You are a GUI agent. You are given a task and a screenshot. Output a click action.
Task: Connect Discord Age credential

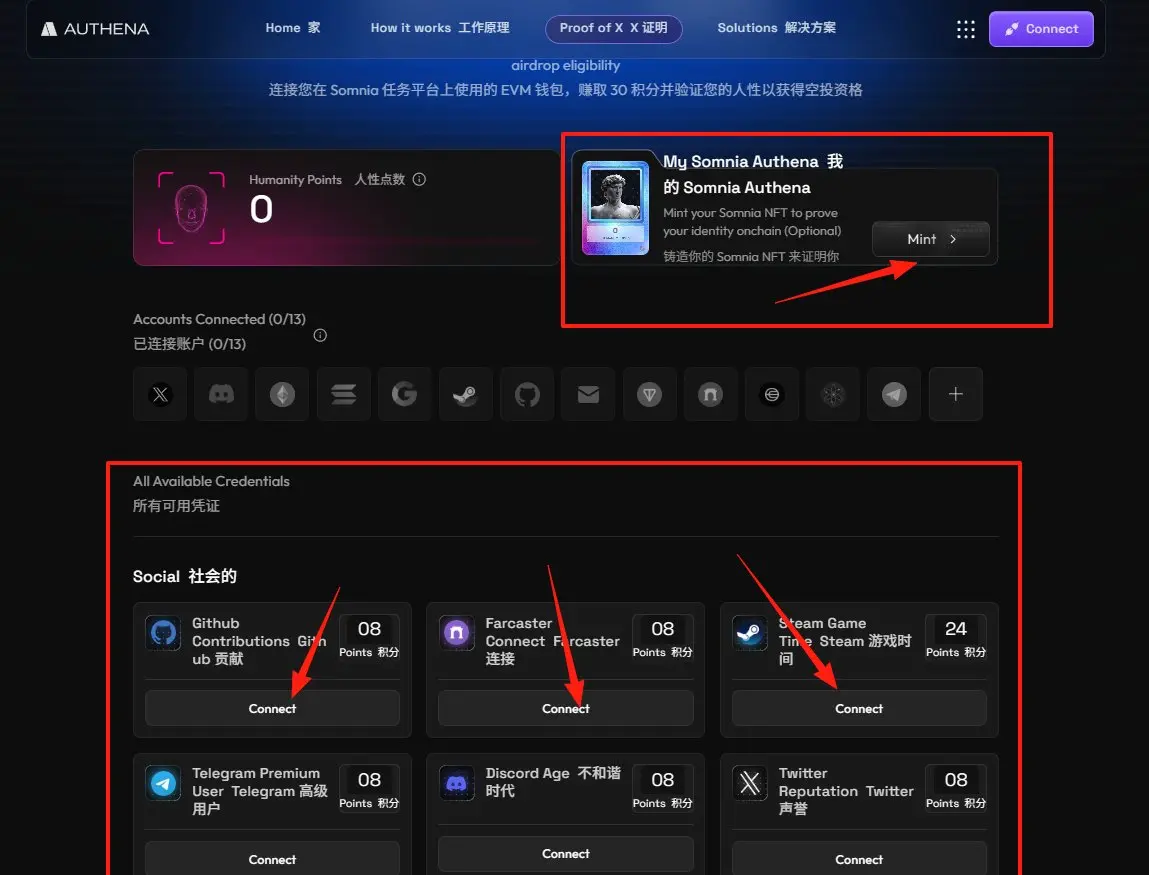pos(566,854)
